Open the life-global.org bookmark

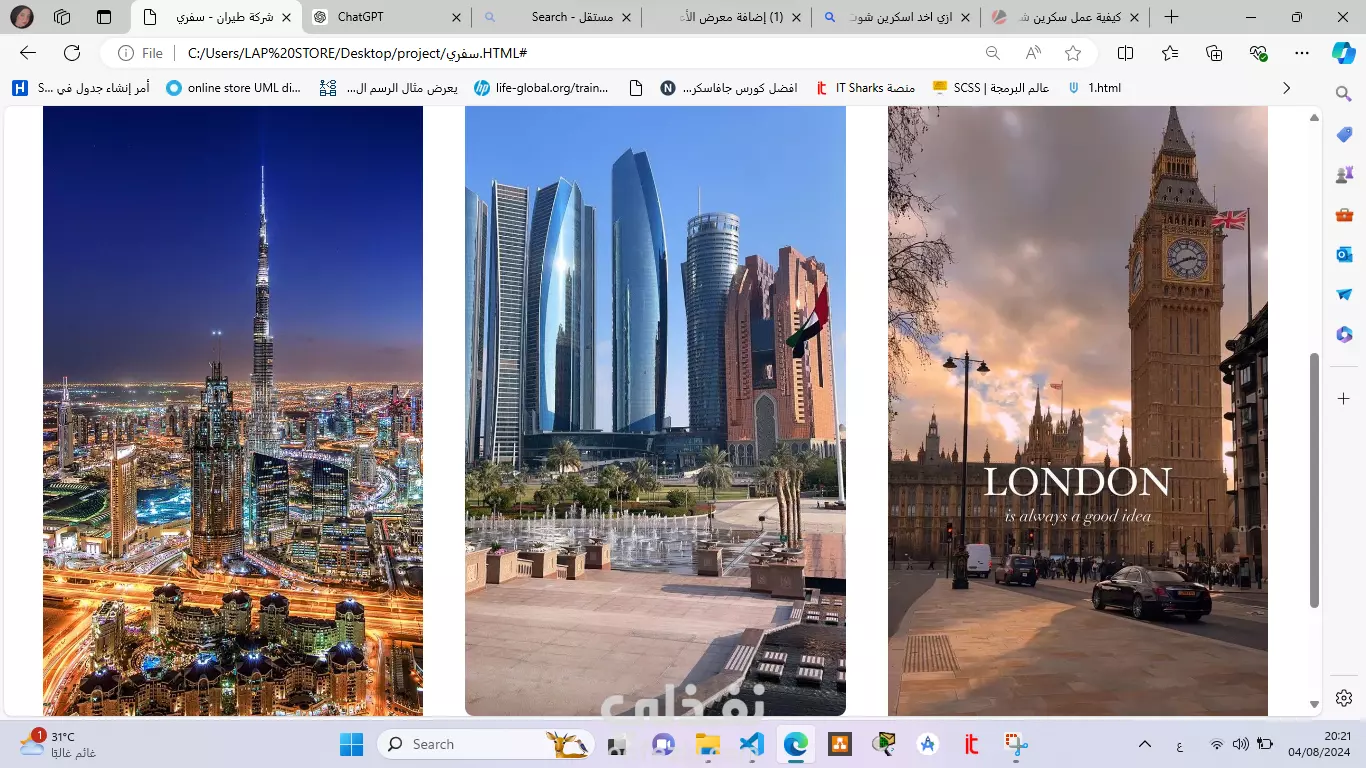(x=541, y=88)
